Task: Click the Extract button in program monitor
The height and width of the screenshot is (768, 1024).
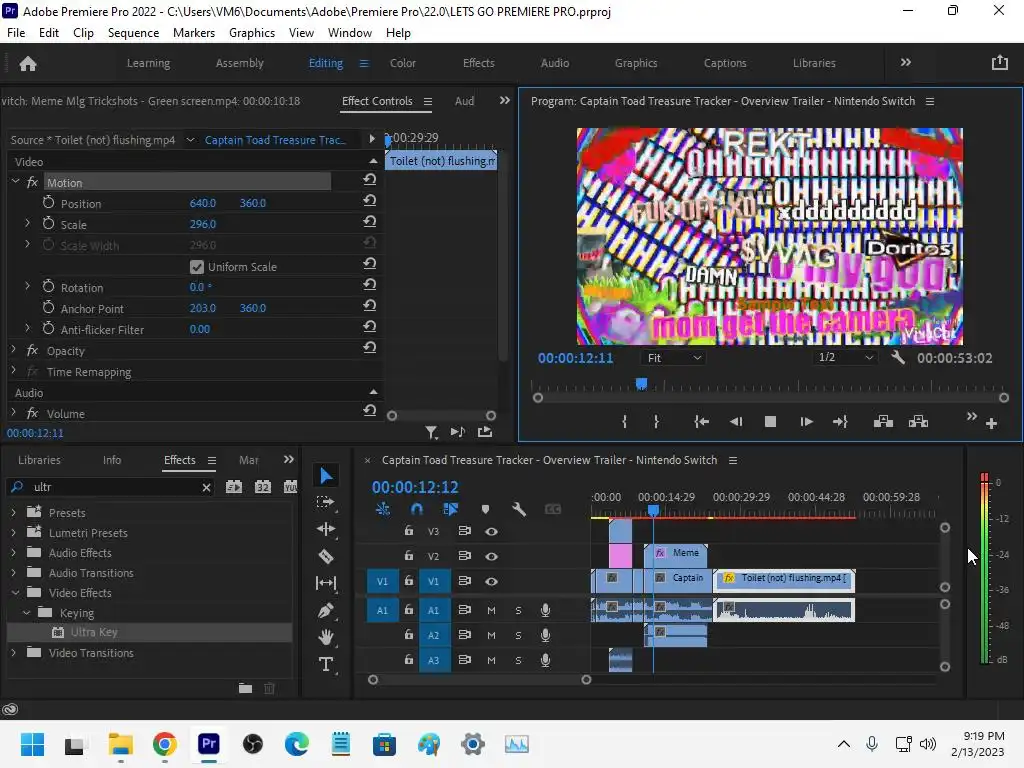Action: (x=918, y=421)
